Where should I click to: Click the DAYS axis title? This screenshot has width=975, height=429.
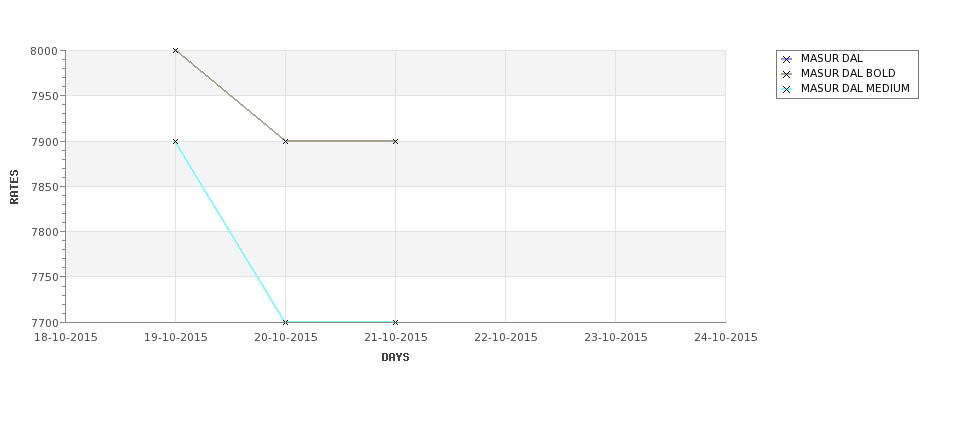395,357
